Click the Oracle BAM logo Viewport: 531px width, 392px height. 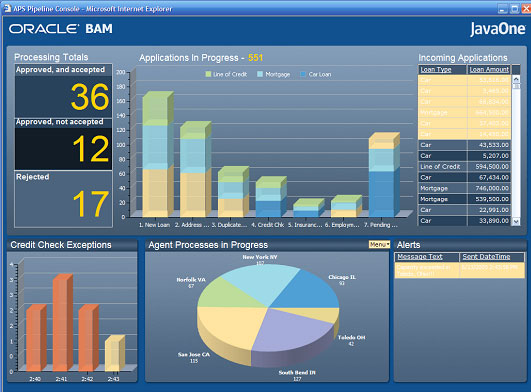[61, 29]
